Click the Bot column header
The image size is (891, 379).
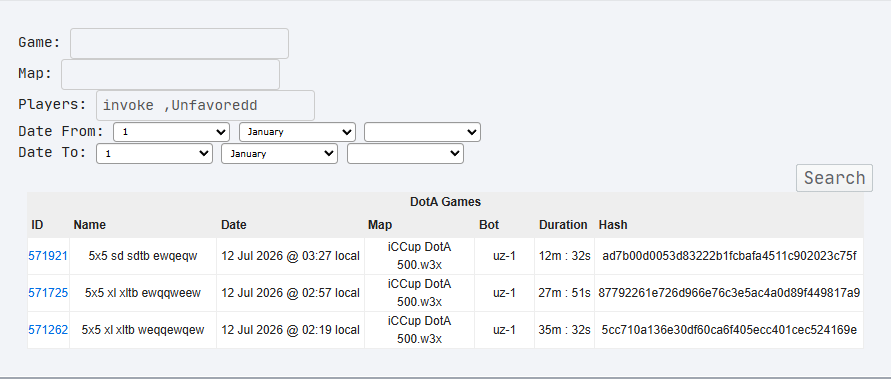[489, 225]
